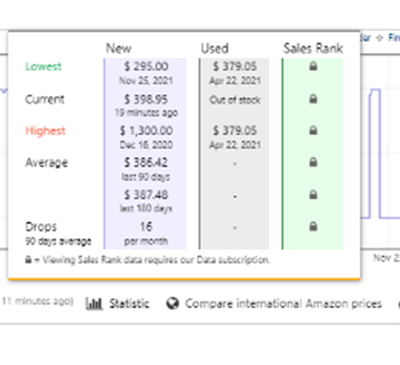
Task: Click the Drops row label
Action: pos(41,227)
